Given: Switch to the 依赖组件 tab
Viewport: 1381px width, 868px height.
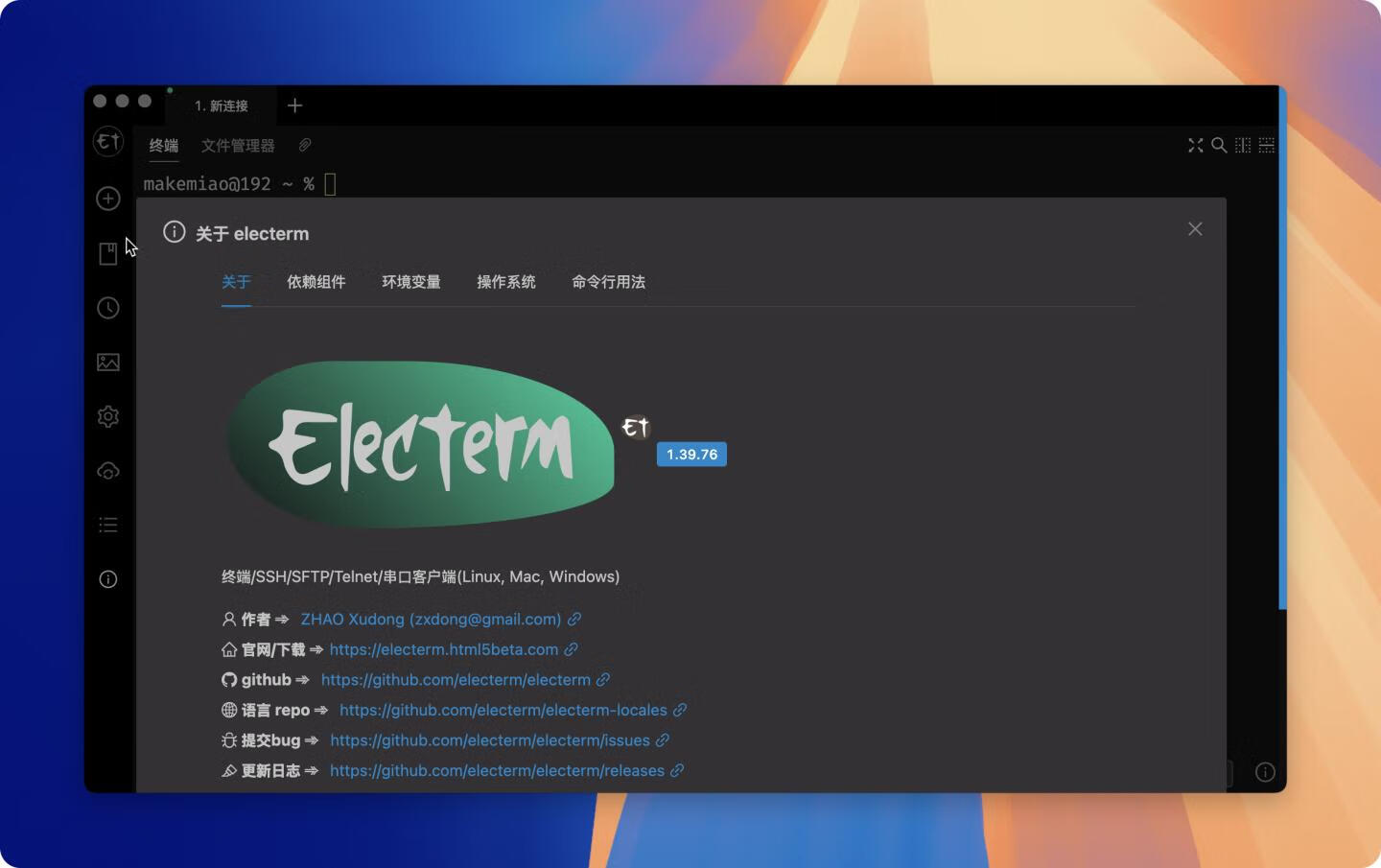Looking at the screenshot, I should pyautogui.click(x=316, y=282).
